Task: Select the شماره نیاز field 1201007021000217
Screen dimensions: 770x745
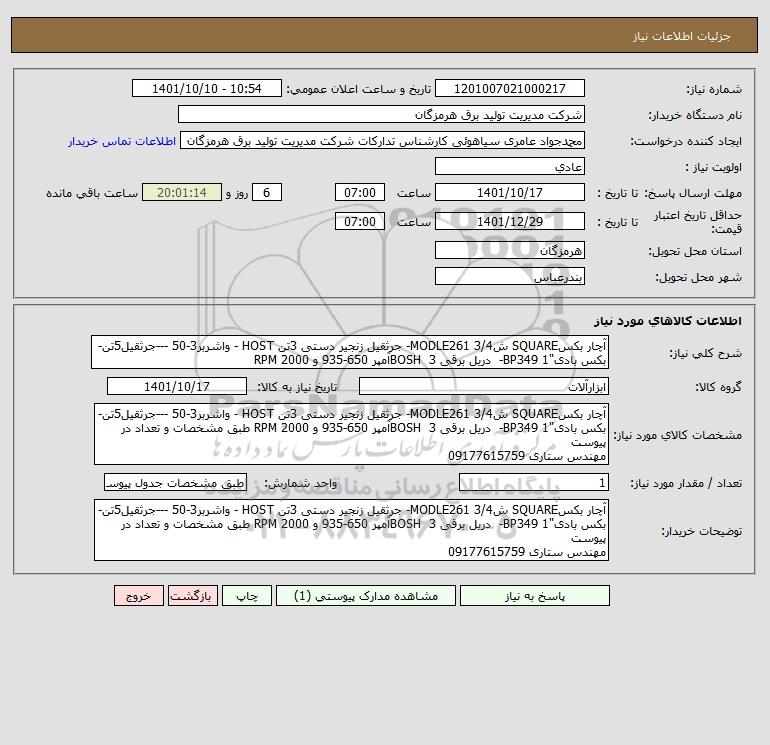Action: coord(510,88)
